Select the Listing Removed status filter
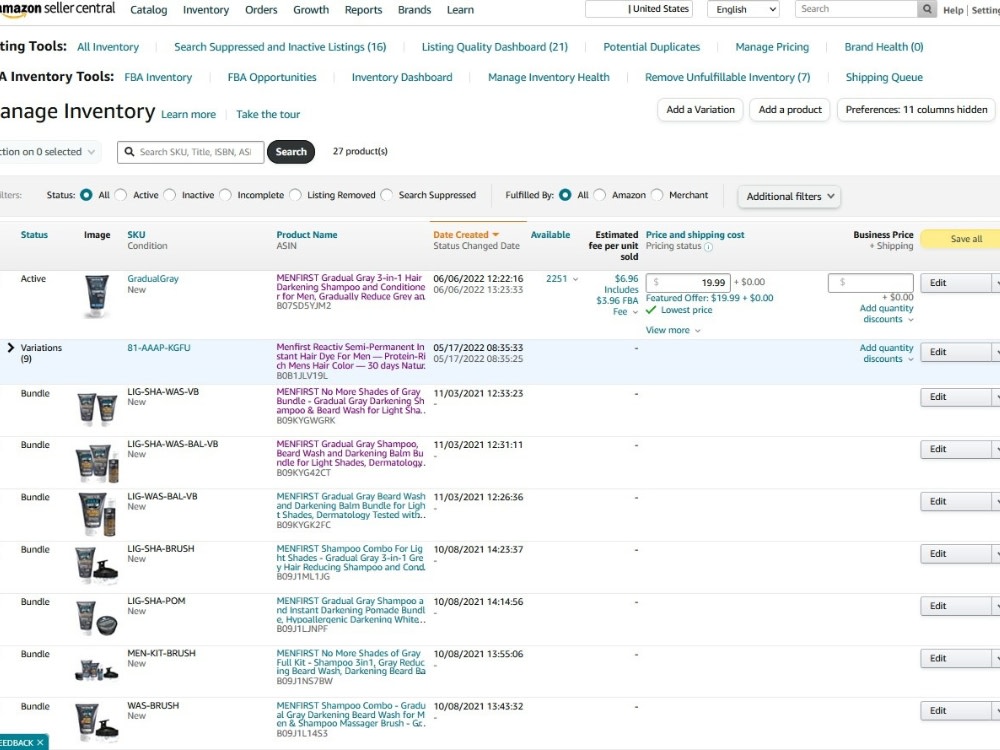Image resolution: width=1000 pixels, height=750 pixels. [295, 195]
